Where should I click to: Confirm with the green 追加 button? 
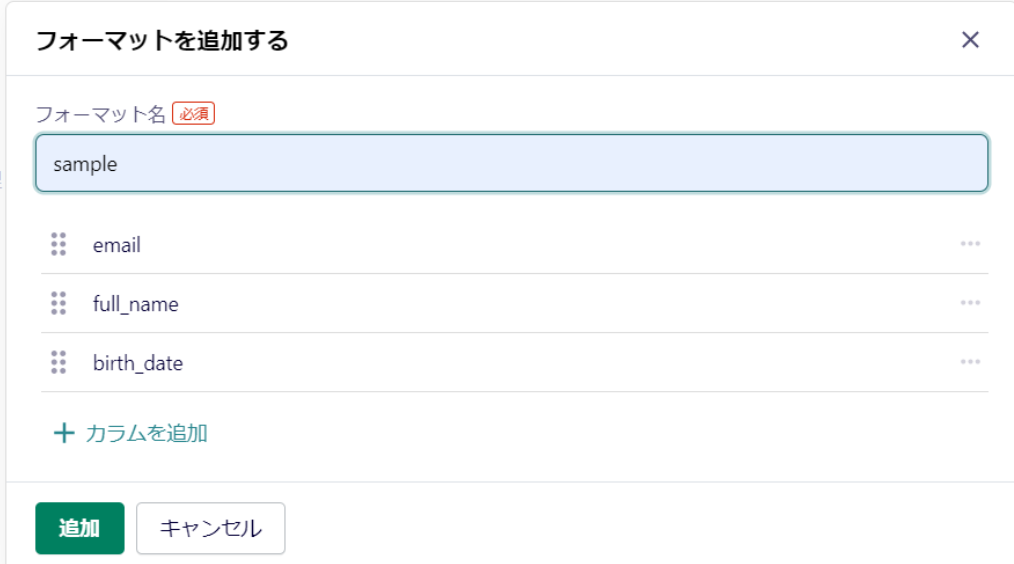pos(80,528)
